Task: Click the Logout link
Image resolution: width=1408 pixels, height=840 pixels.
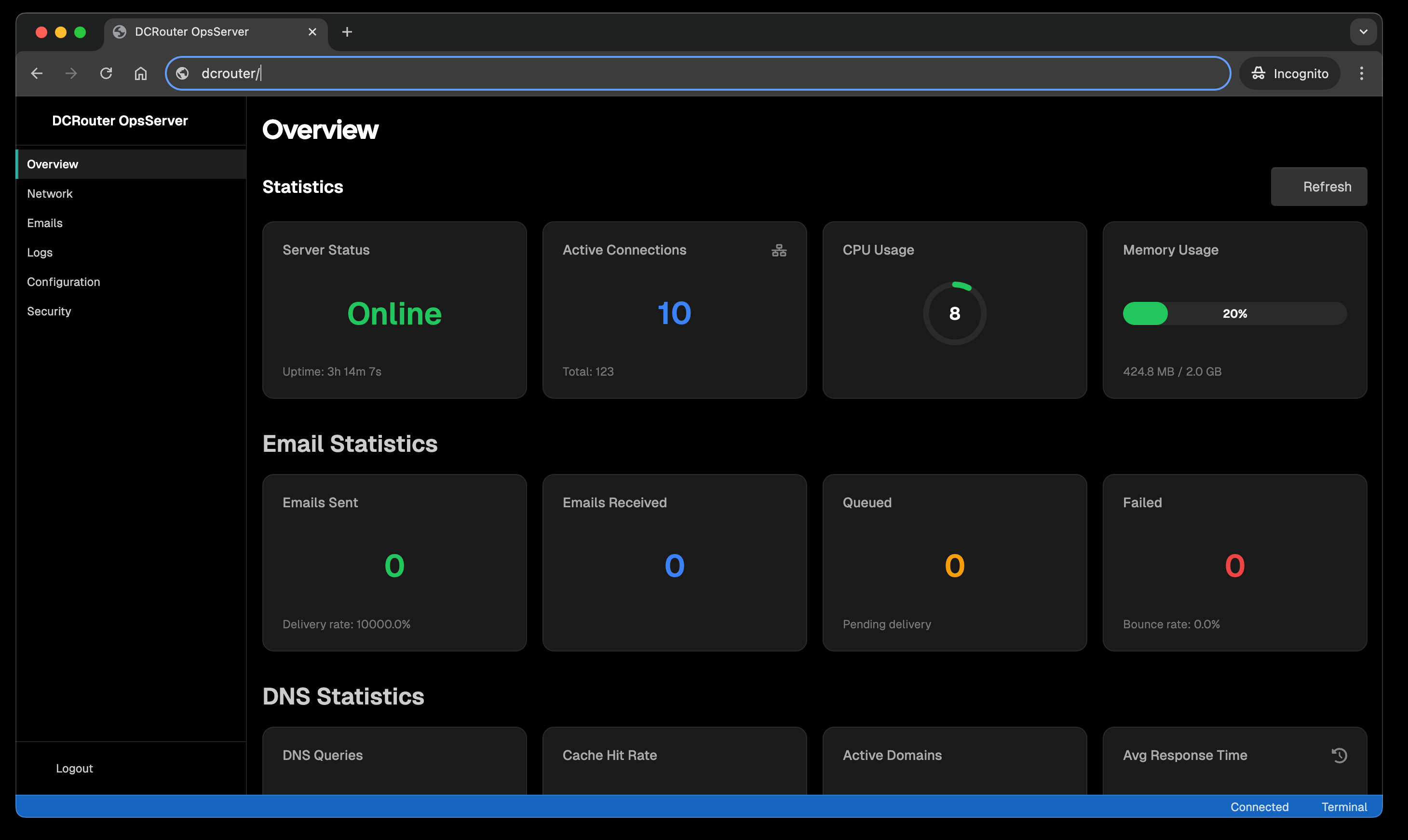Action: coord(74,768)
